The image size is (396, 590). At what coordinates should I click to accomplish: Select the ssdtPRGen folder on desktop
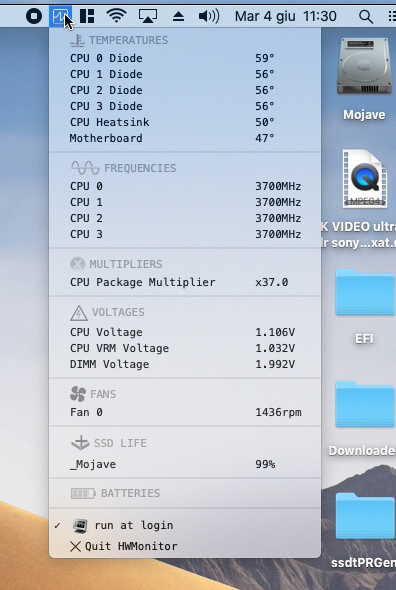(364, 516)
